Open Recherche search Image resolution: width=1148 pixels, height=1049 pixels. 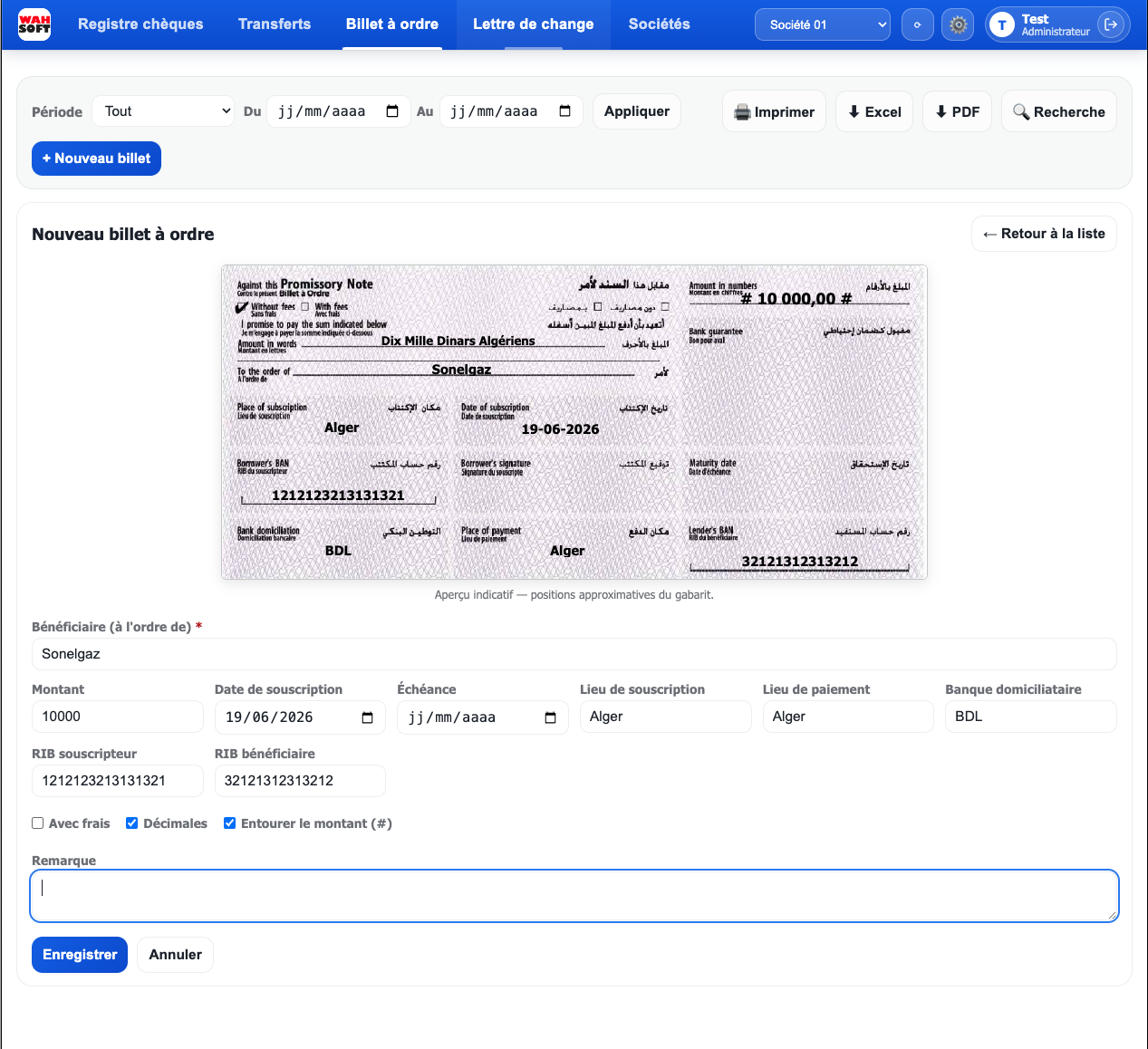pos(1058,111)
